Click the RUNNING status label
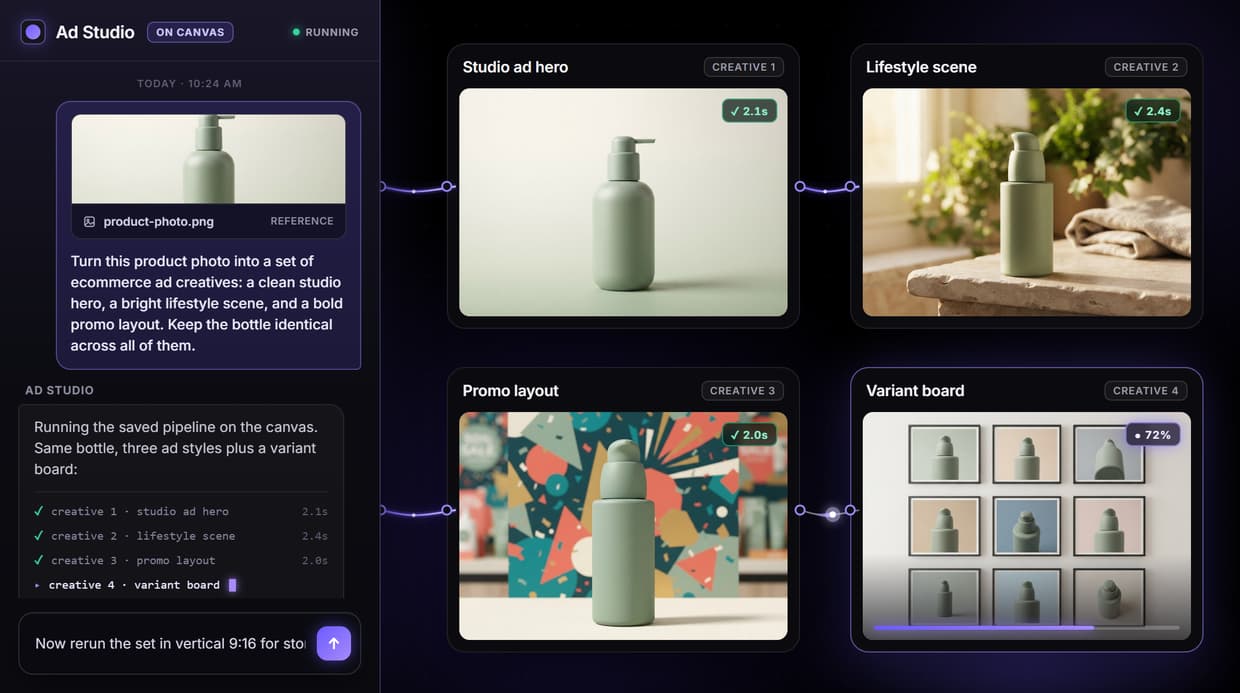The width and height of the screenshot is (1240, 693). pos(332,32)
